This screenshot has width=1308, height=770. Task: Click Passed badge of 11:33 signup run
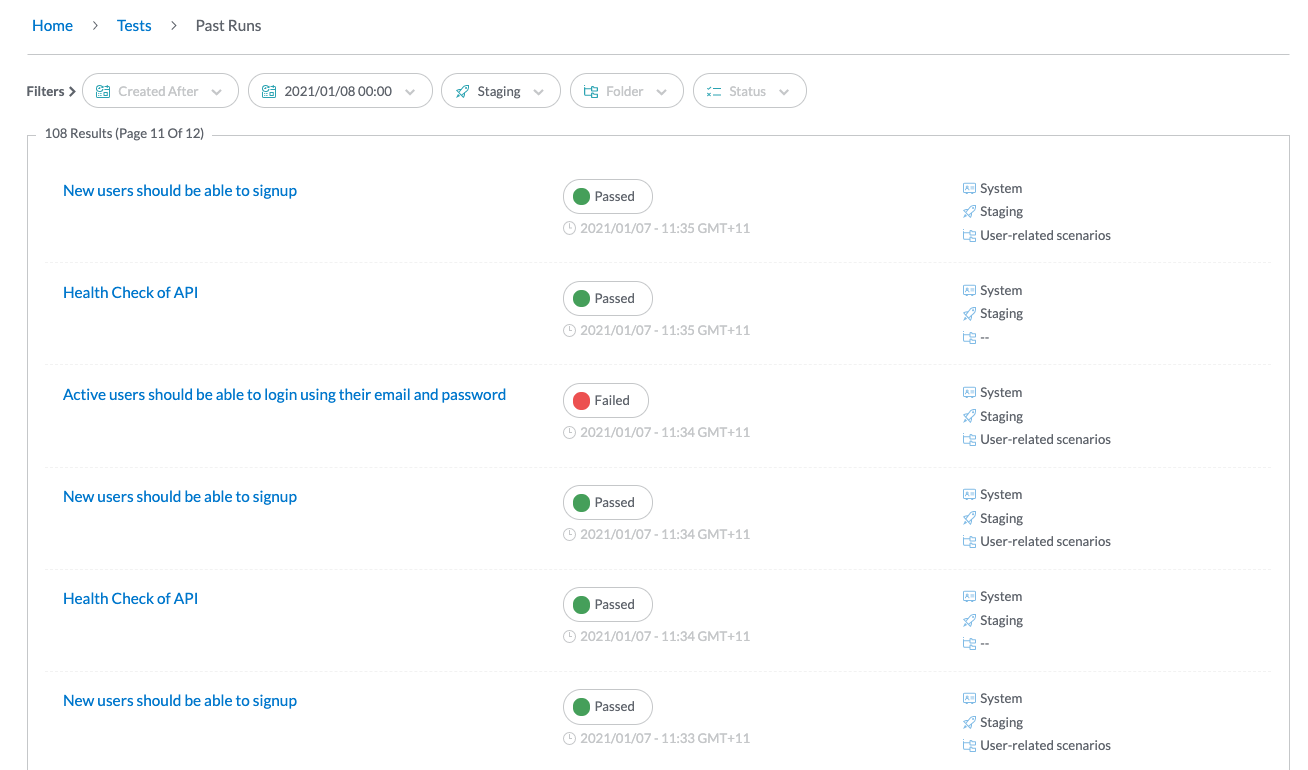608,706
